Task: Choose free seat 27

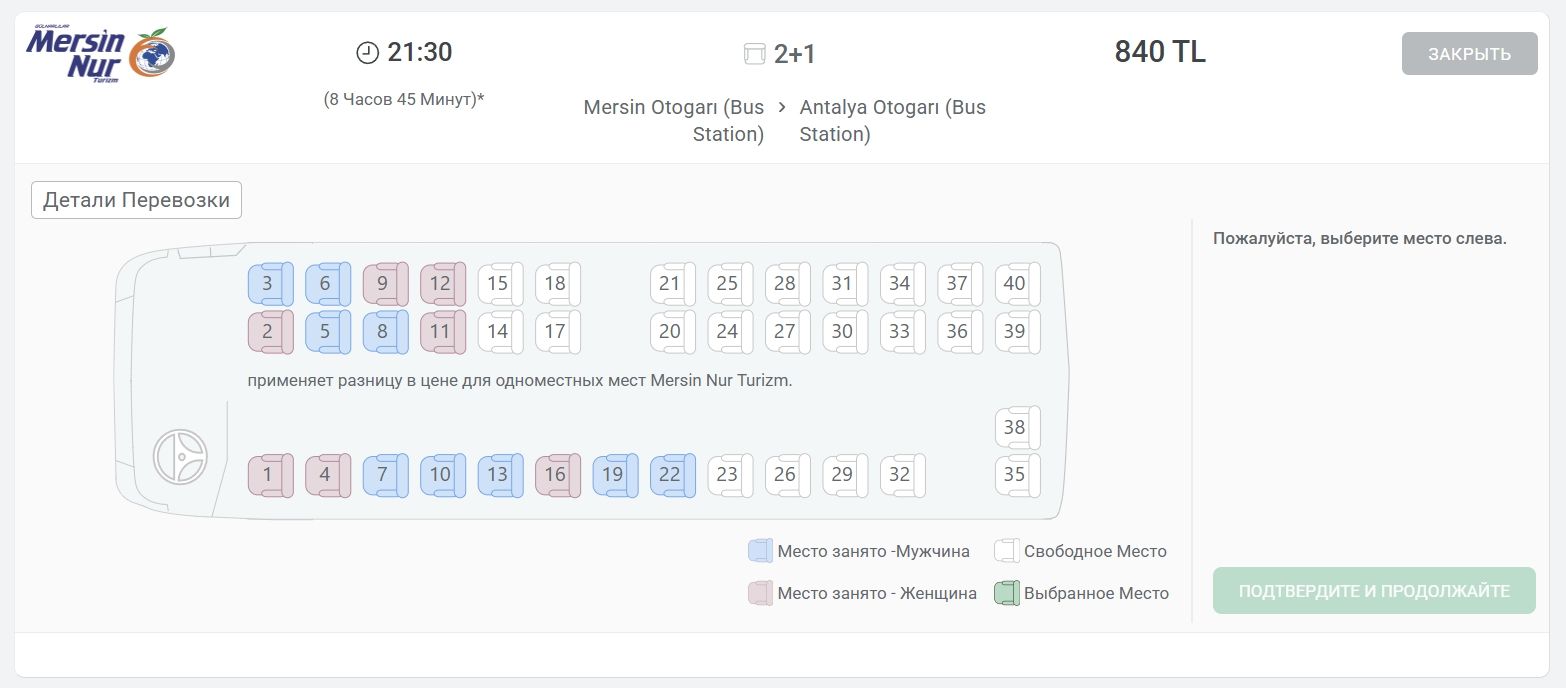Action: pos(788,332)
